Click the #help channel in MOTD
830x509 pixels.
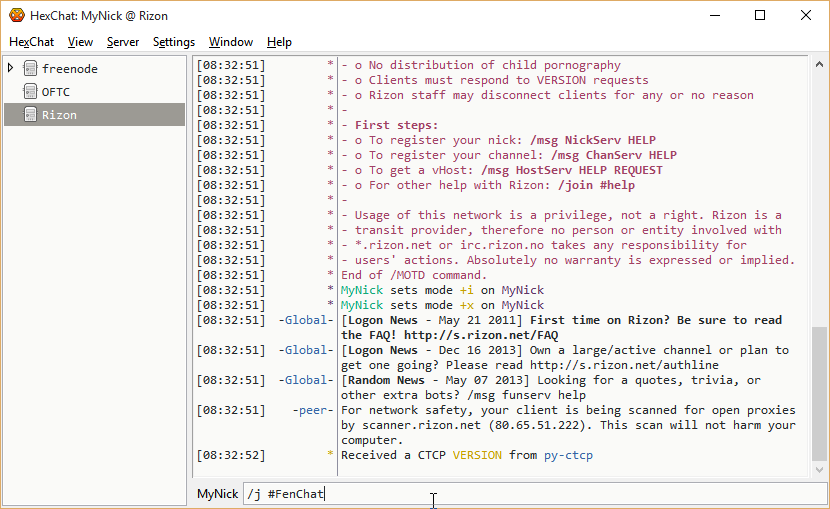pos(617,185)
